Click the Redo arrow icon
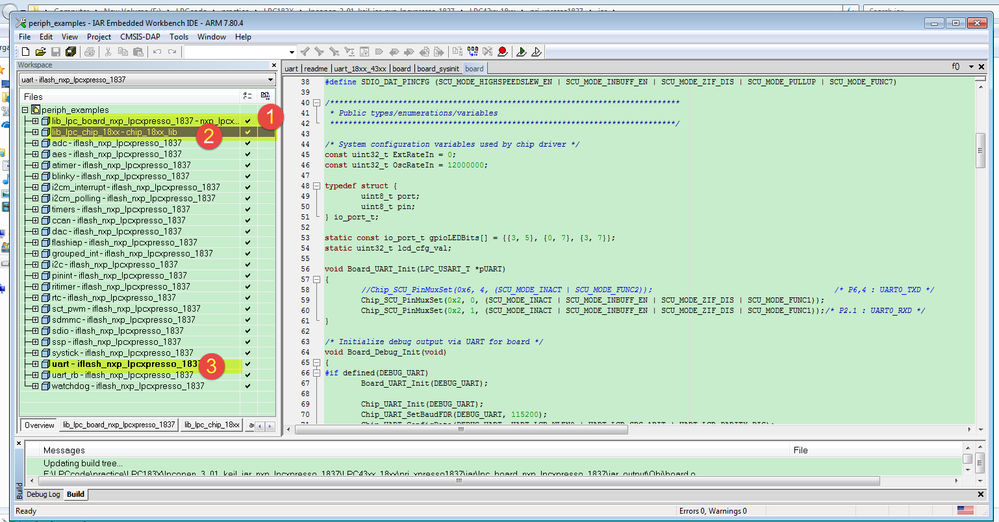999x522 pixels. point(172,52)
